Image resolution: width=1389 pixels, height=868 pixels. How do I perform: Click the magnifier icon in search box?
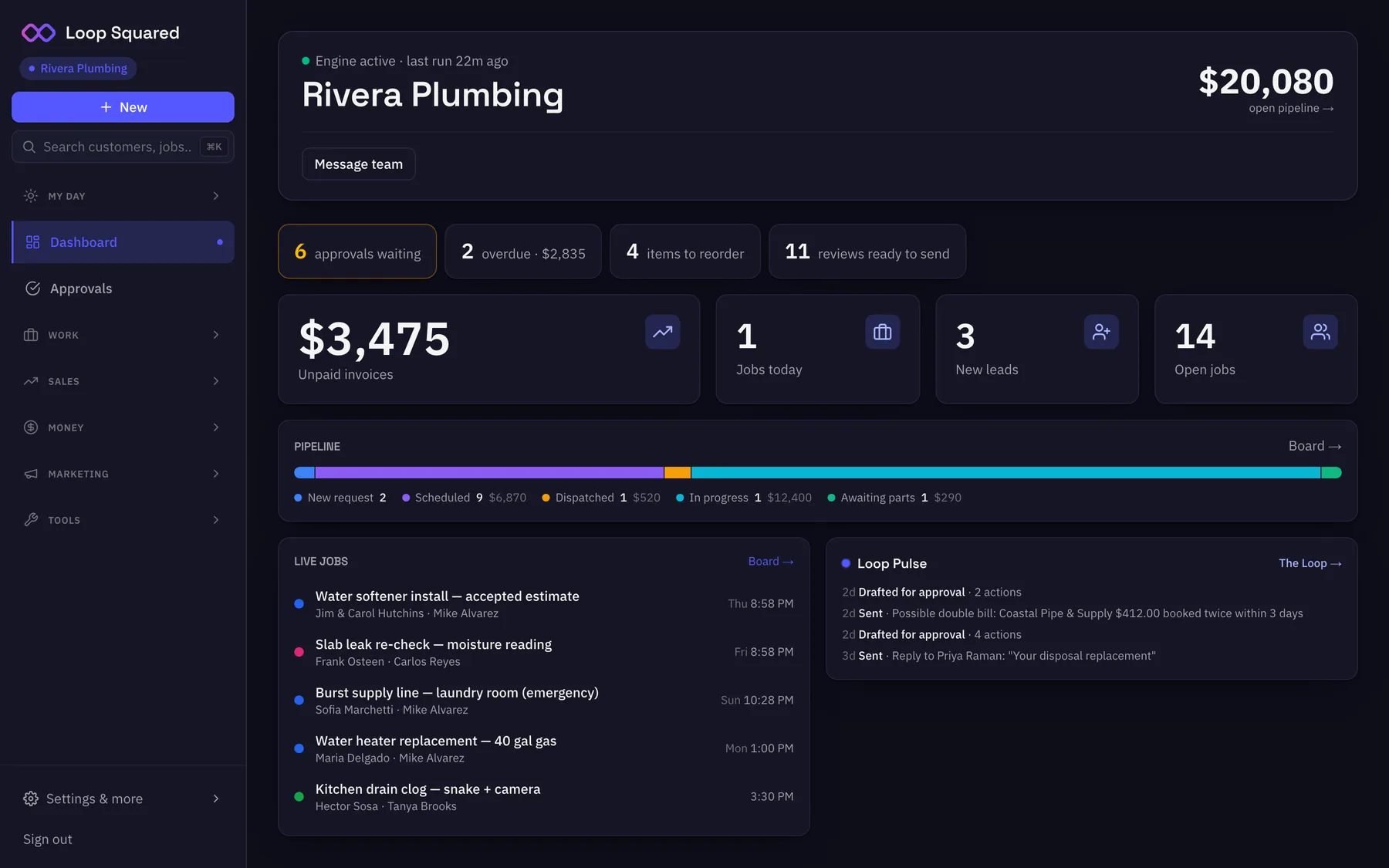click(29, 147)
